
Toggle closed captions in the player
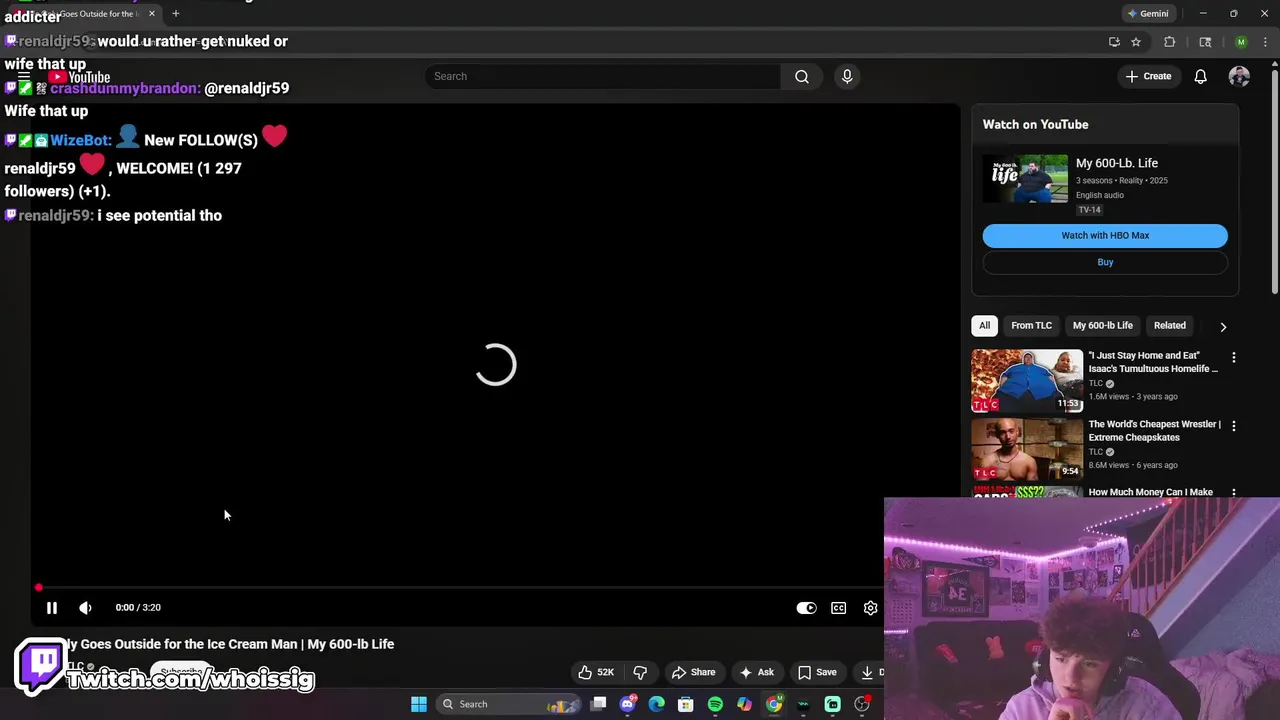[838, 608]
